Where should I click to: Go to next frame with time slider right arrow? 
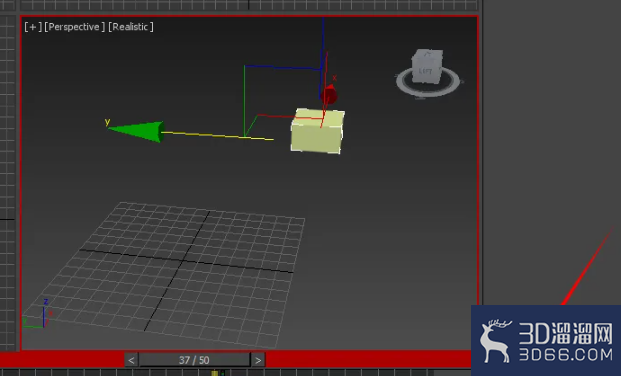[x=258, y=360]
